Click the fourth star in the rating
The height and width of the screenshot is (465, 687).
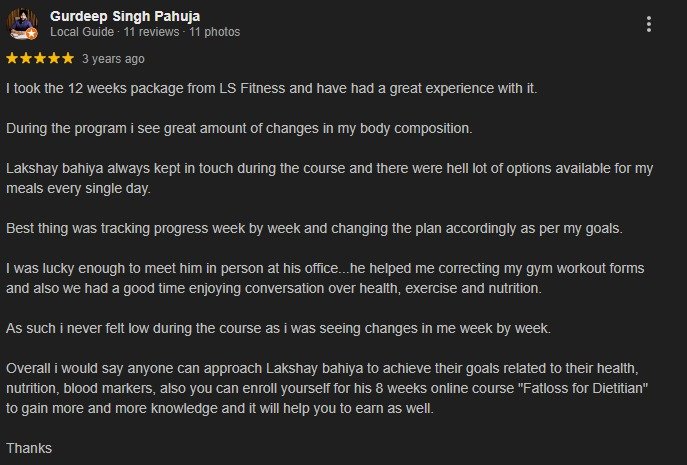click(54, 58)
